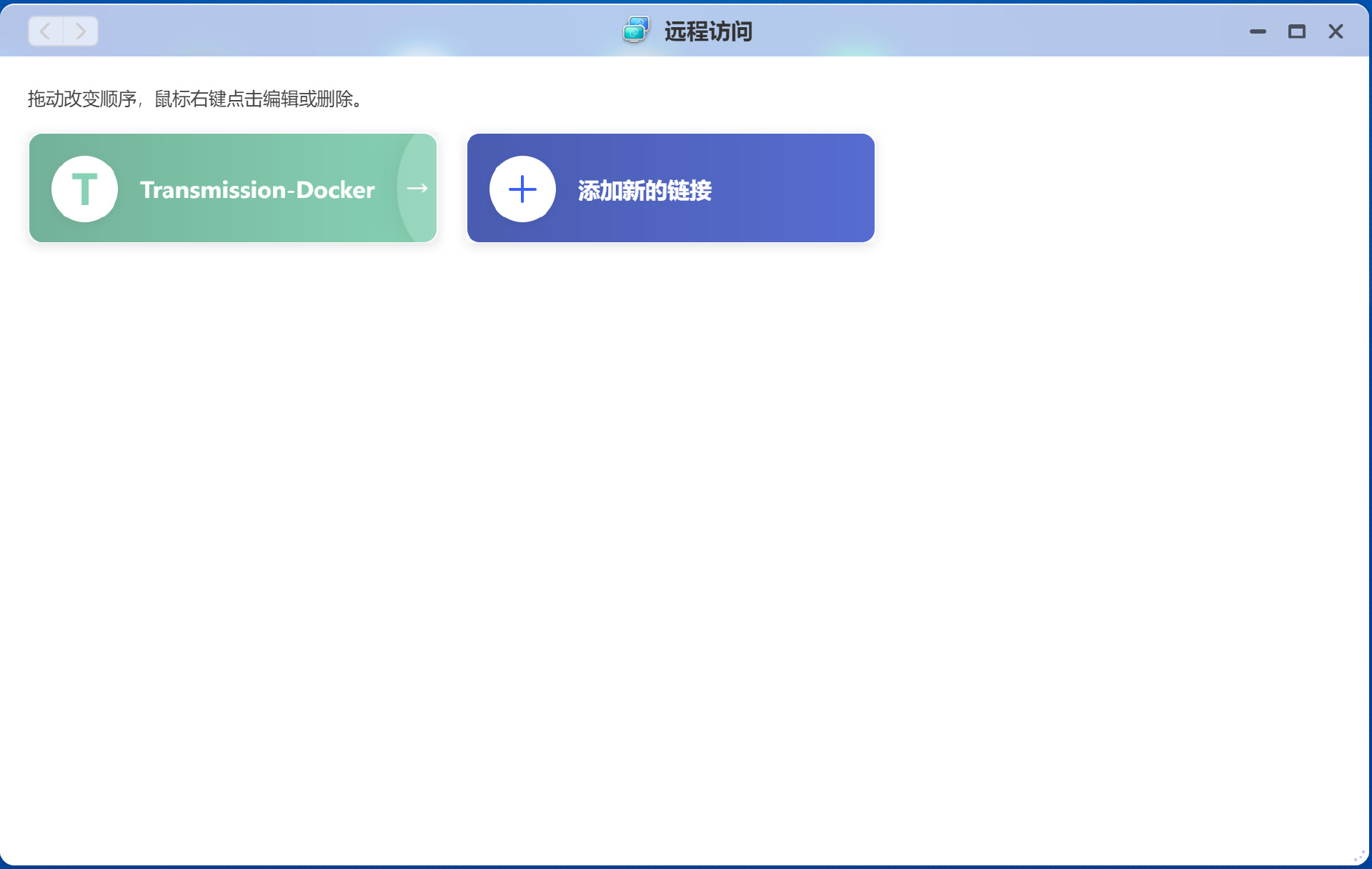Click the forward navigation arrow
Screen dimensions: 1372x869
pos(81,31)
